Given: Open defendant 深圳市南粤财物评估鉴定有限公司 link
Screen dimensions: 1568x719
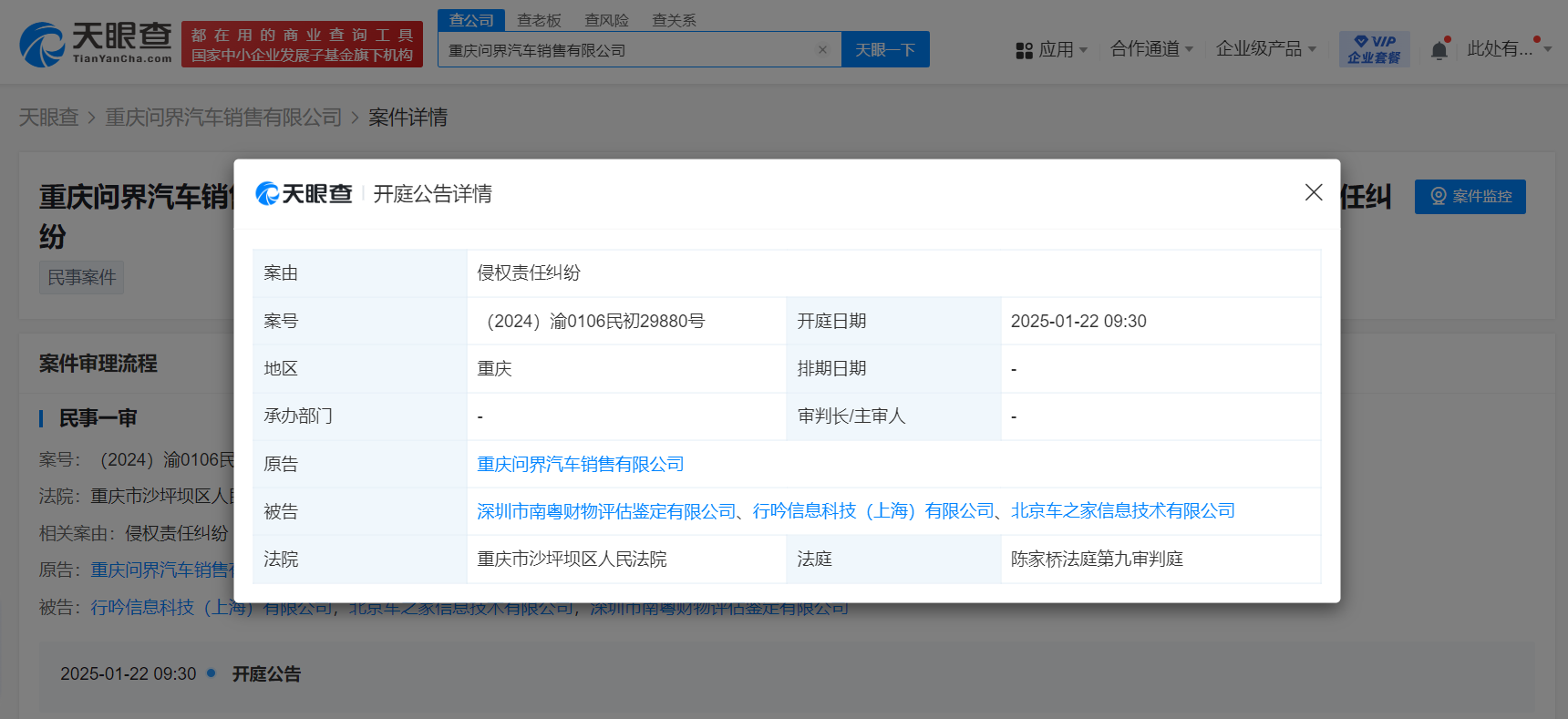Looking at the screenshot, I should coord(606,511).
